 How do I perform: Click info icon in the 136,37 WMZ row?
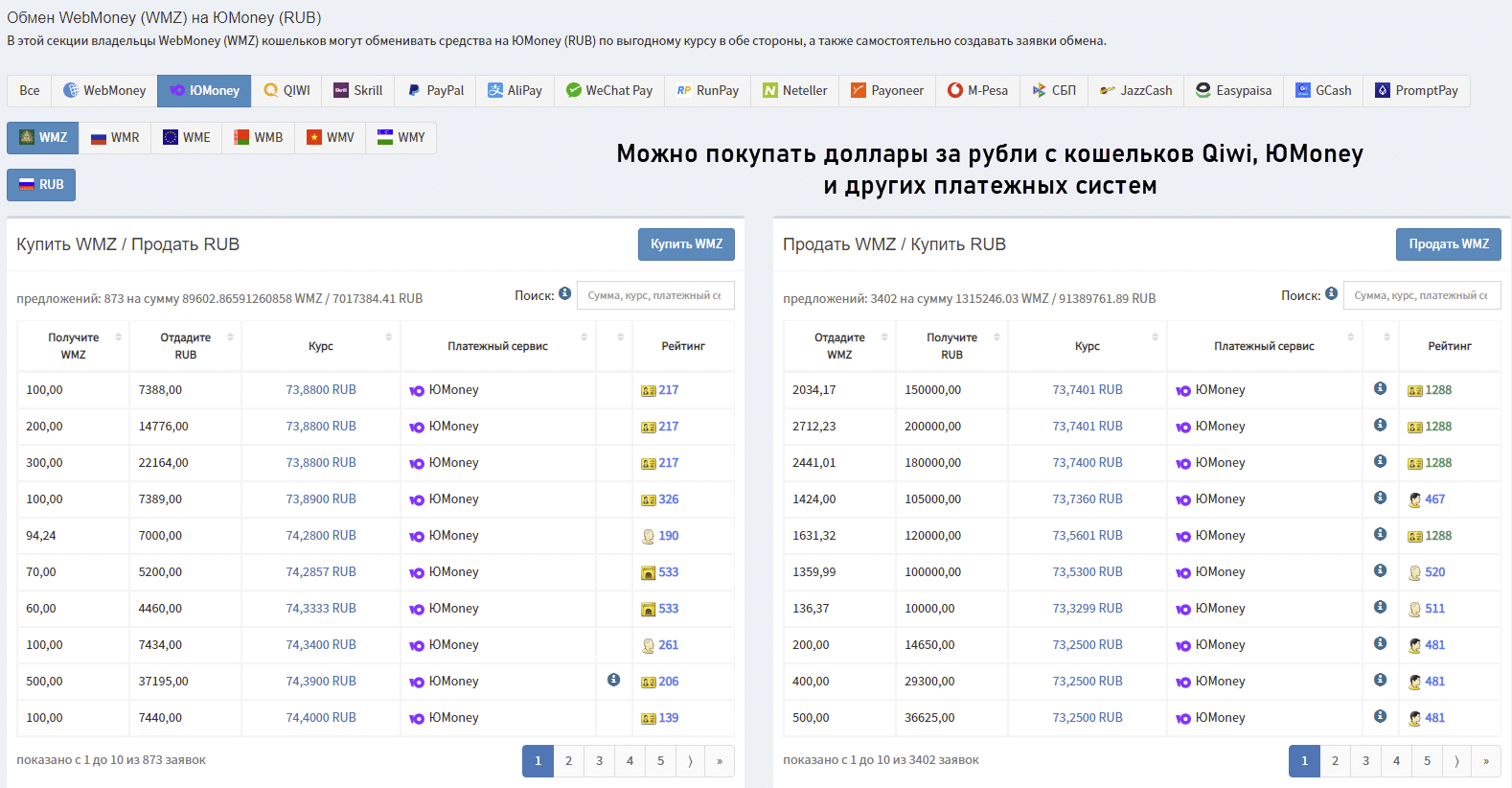tap(1380, 607)
